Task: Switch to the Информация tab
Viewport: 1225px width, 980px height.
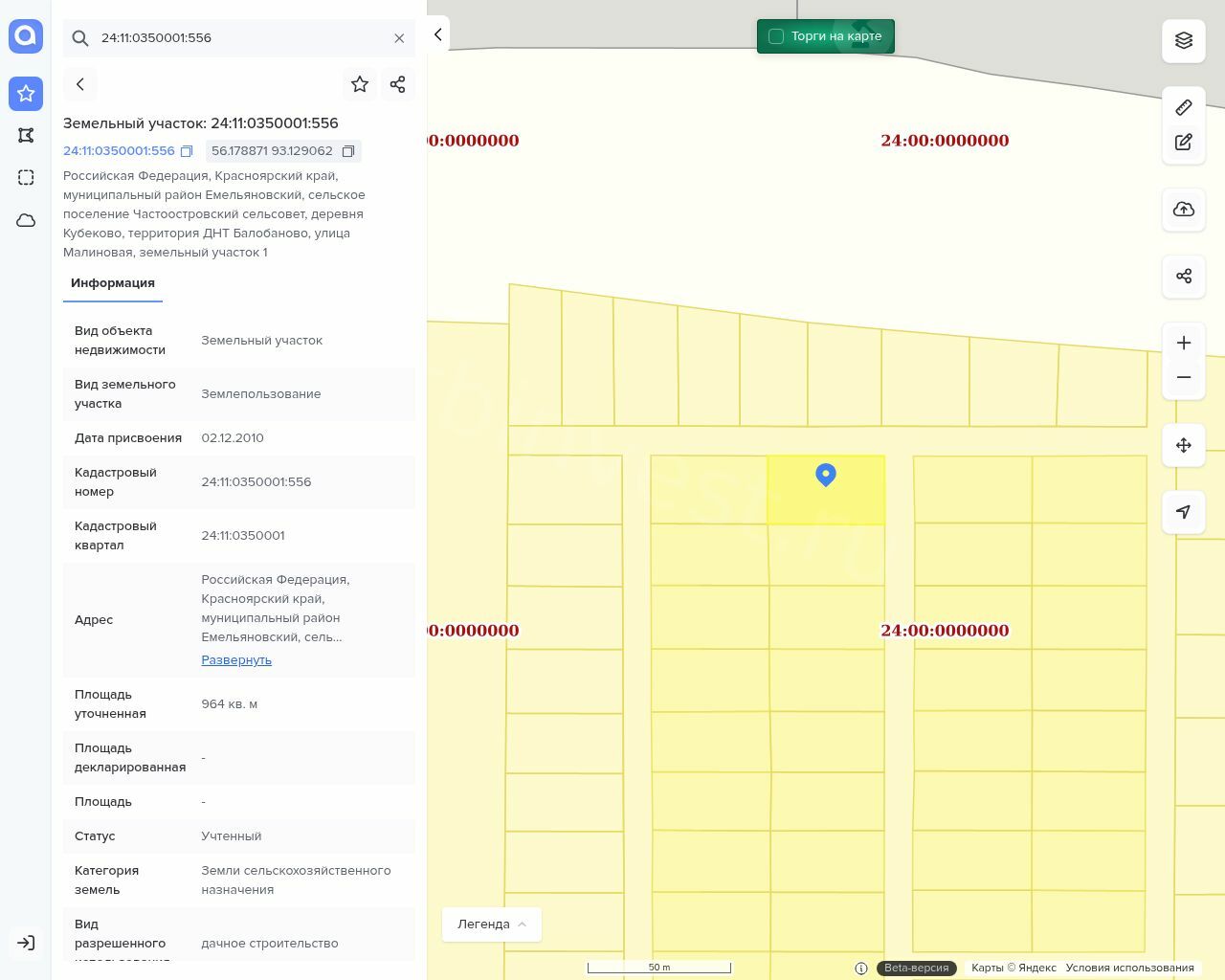Action: [x=113, y=283]
